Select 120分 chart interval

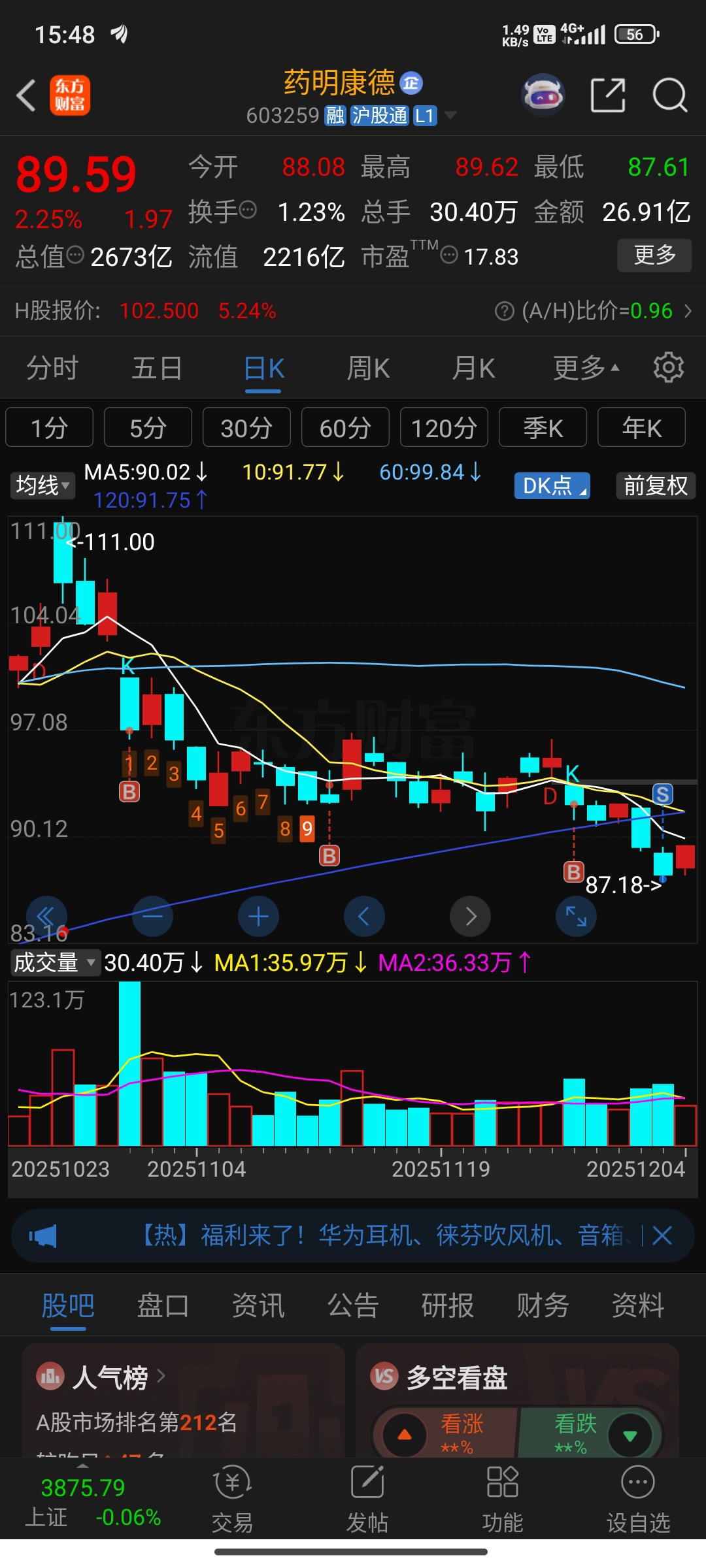444,427
